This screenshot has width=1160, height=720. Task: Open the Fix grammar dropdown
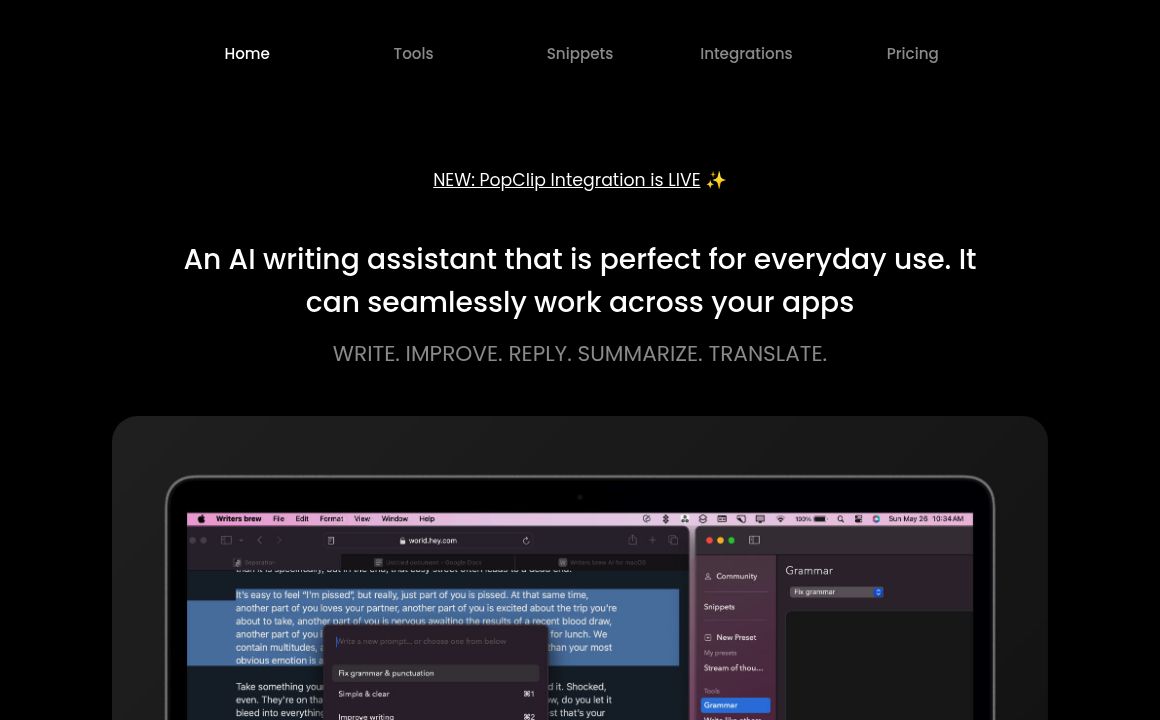(836, 592)
